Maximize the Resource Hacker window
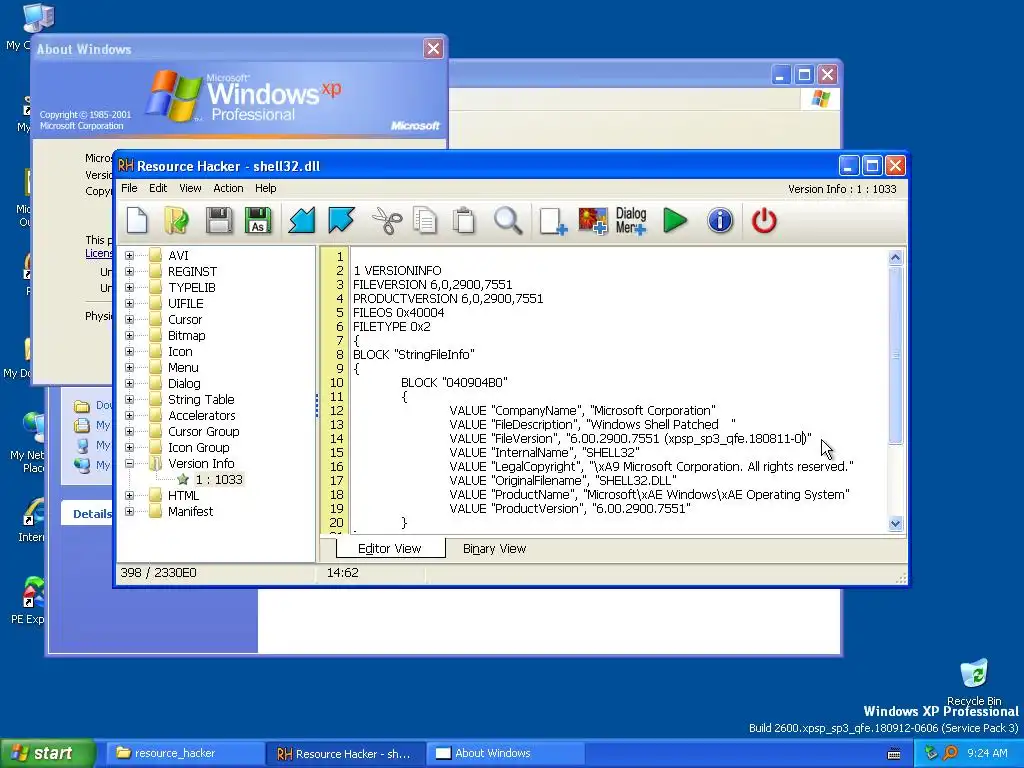This screenshot has width=1024, height=768. click(x=871, y=166)
